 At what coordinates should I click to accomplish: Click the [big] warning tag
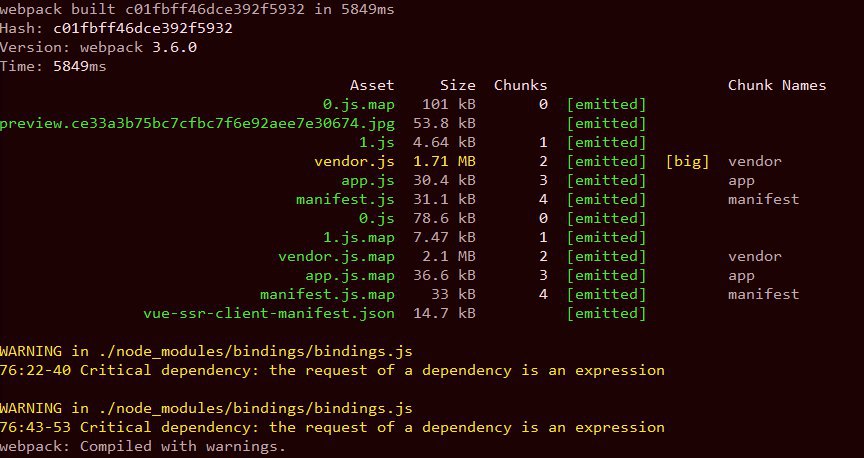(x=688, y=161)
